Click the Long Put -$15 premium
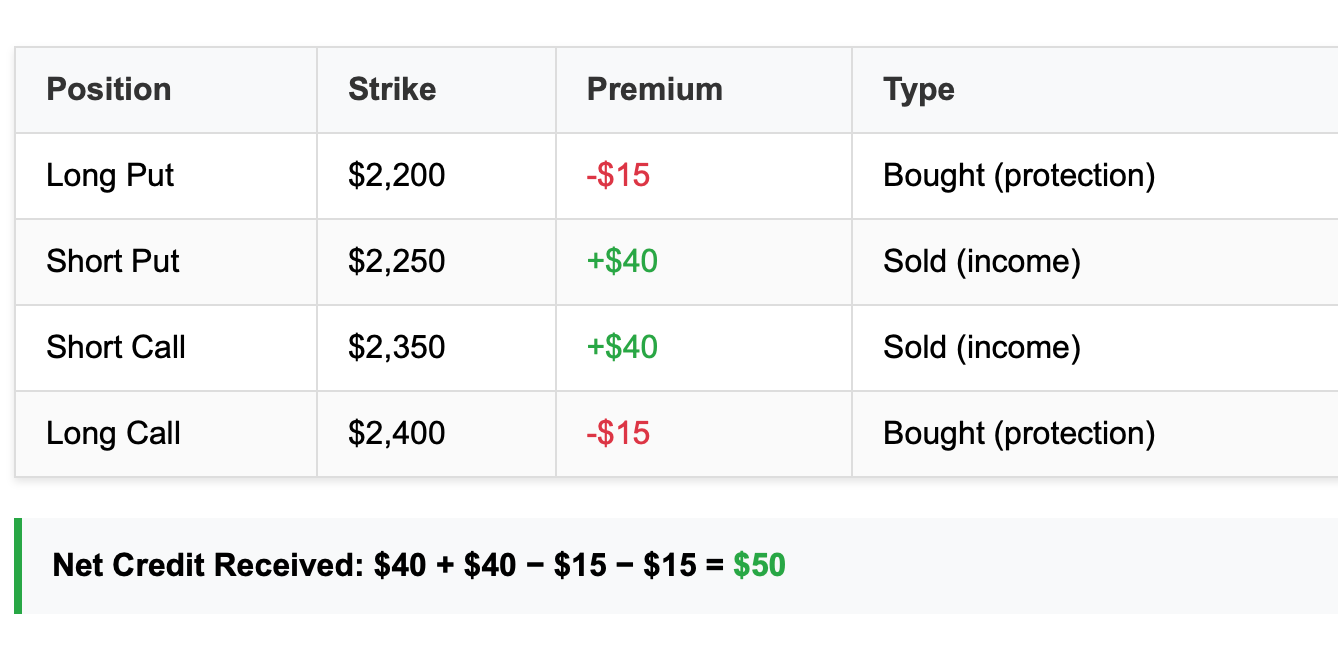Screen dimensions: 1338x646 tap(618, 176)
